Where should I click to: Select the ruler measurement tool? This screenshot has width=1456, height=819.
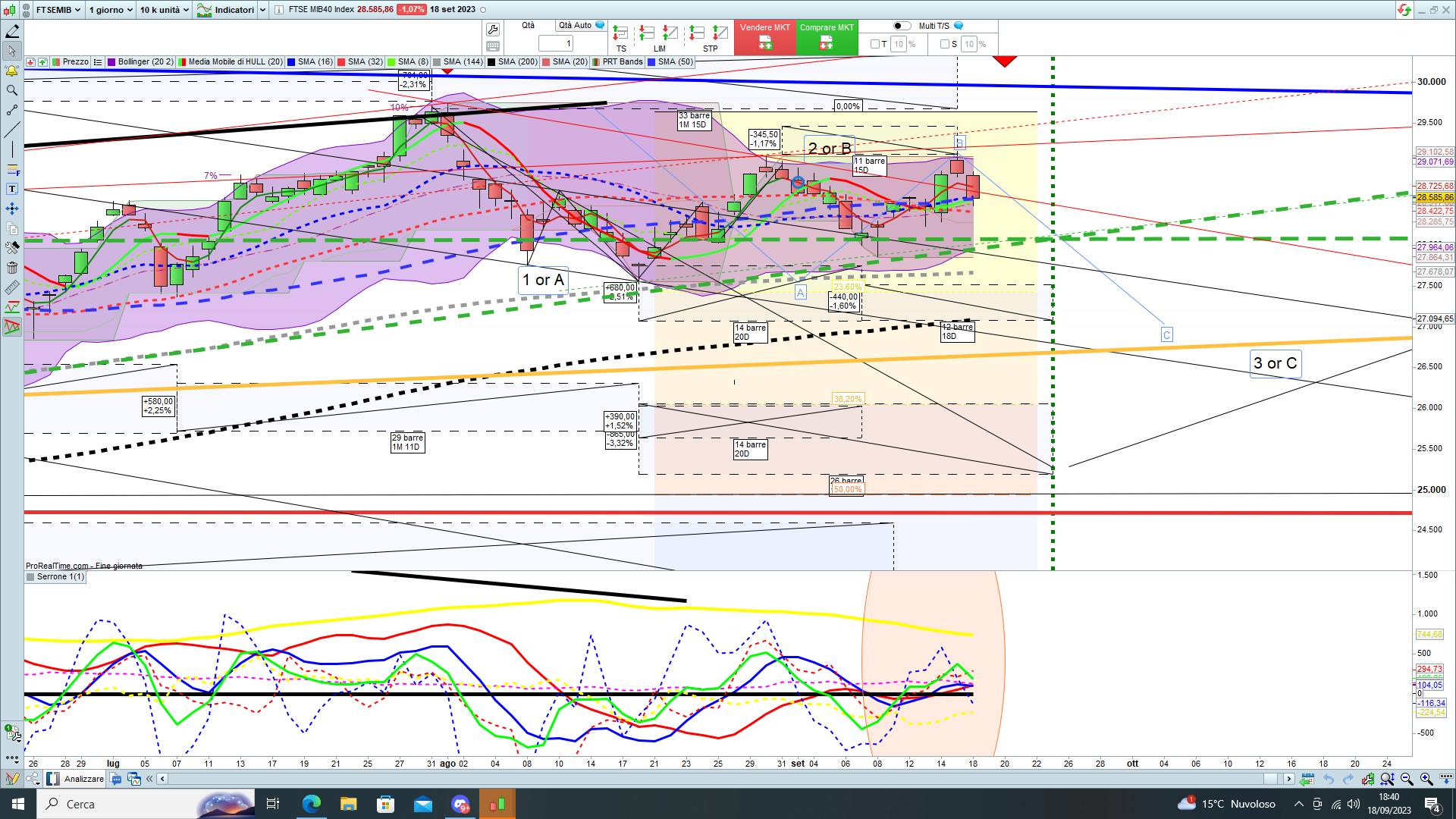coord(12,287)
